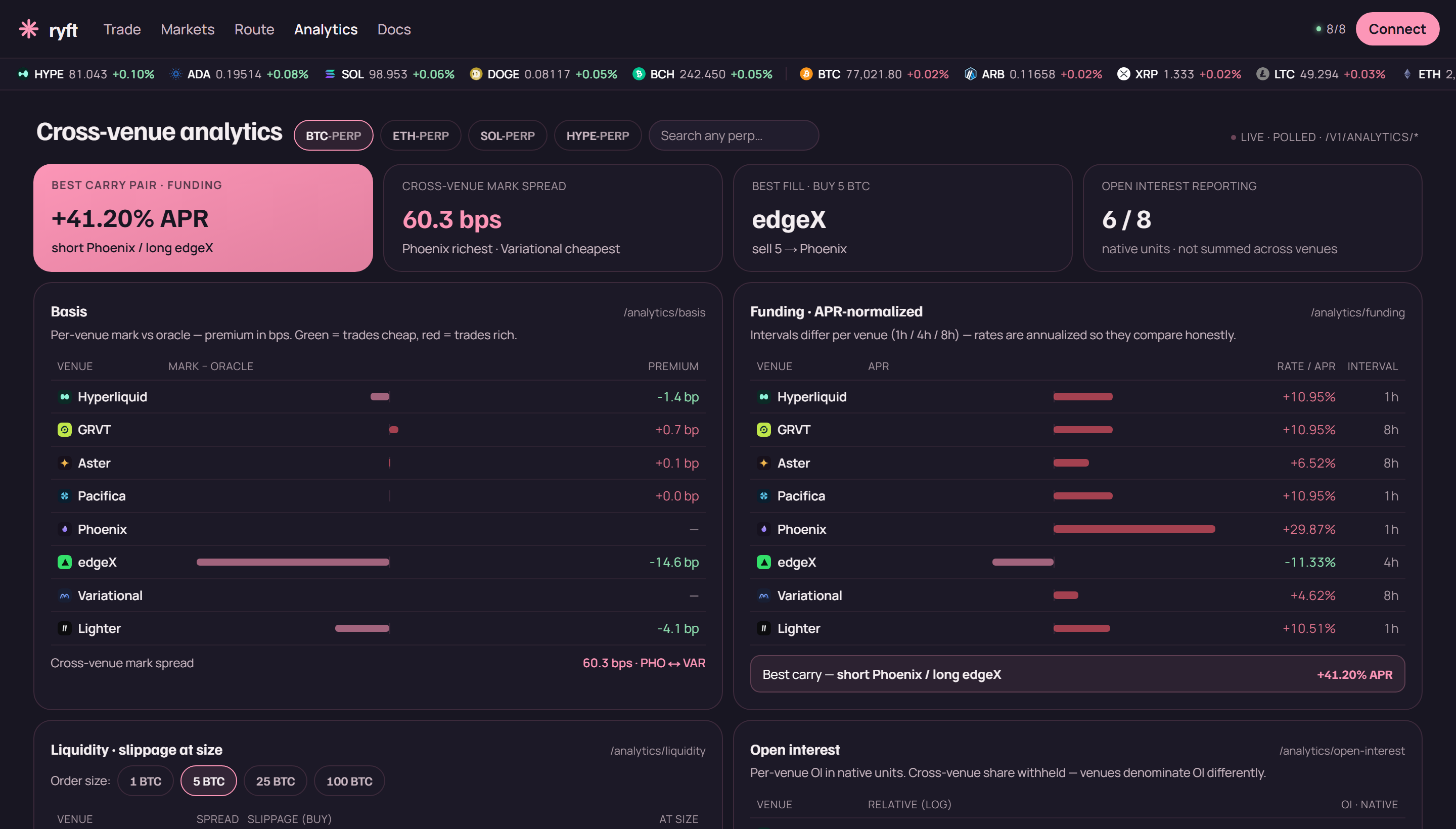The height and width of the screenshot is (829, 1456).
Task: Click the Phoenix icon in Basis table
Action: pos(65,529)
